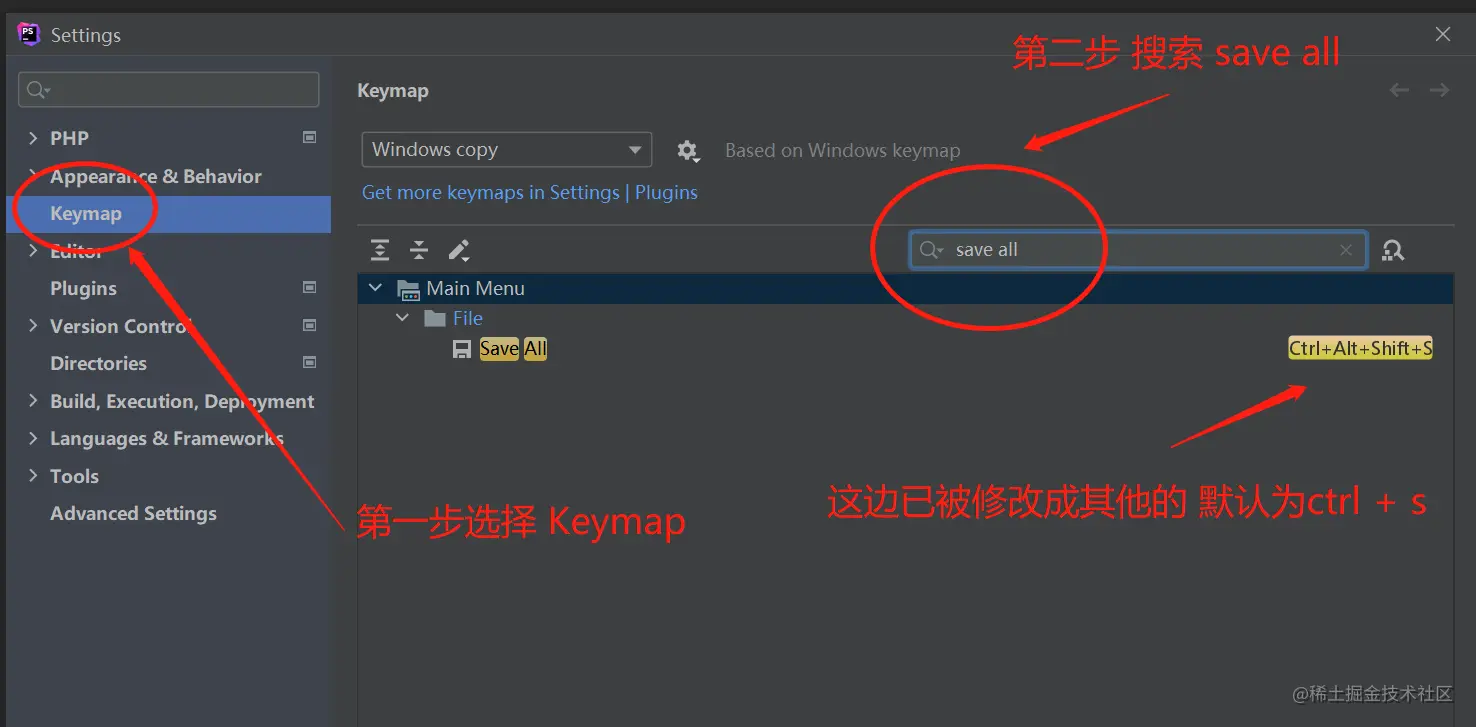
Task: Expand the PHP settings section
Action: [33, 138]
